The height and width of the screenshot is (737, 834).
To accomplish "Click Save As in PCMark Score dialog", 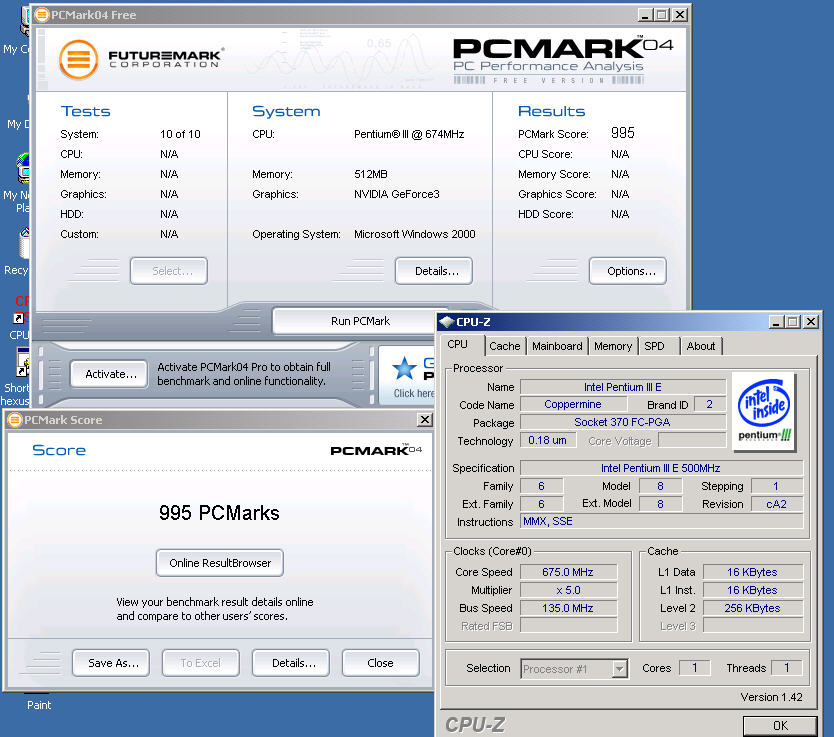I will (111, 663).
